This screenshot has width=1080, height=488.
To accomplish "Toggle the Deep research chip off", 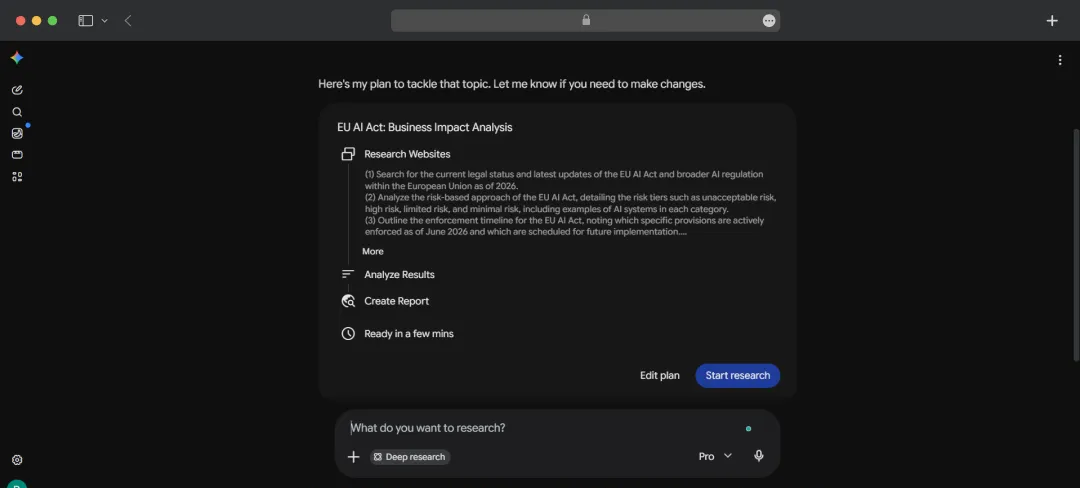I will click(x=410, y=457).
